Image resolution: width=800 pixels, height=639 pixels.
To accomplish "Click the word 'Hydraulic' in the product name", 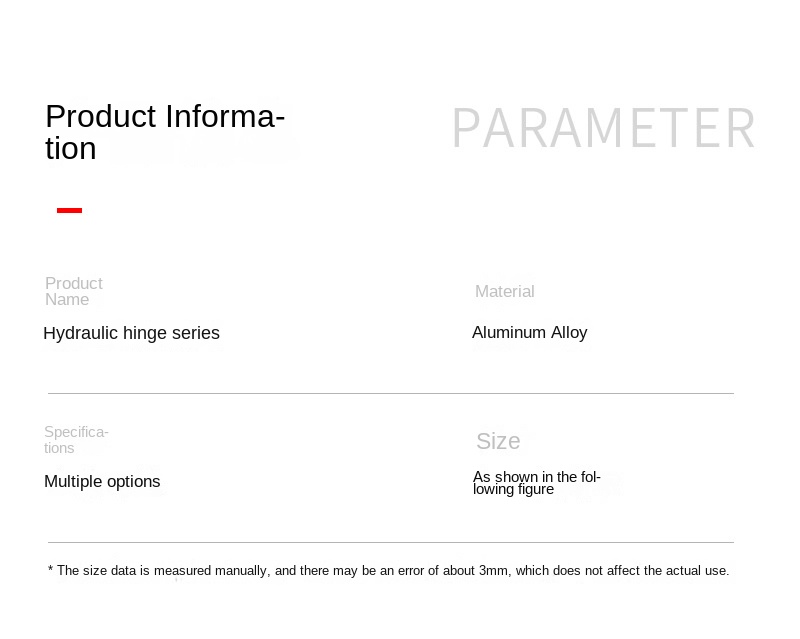I will [80, 333].
